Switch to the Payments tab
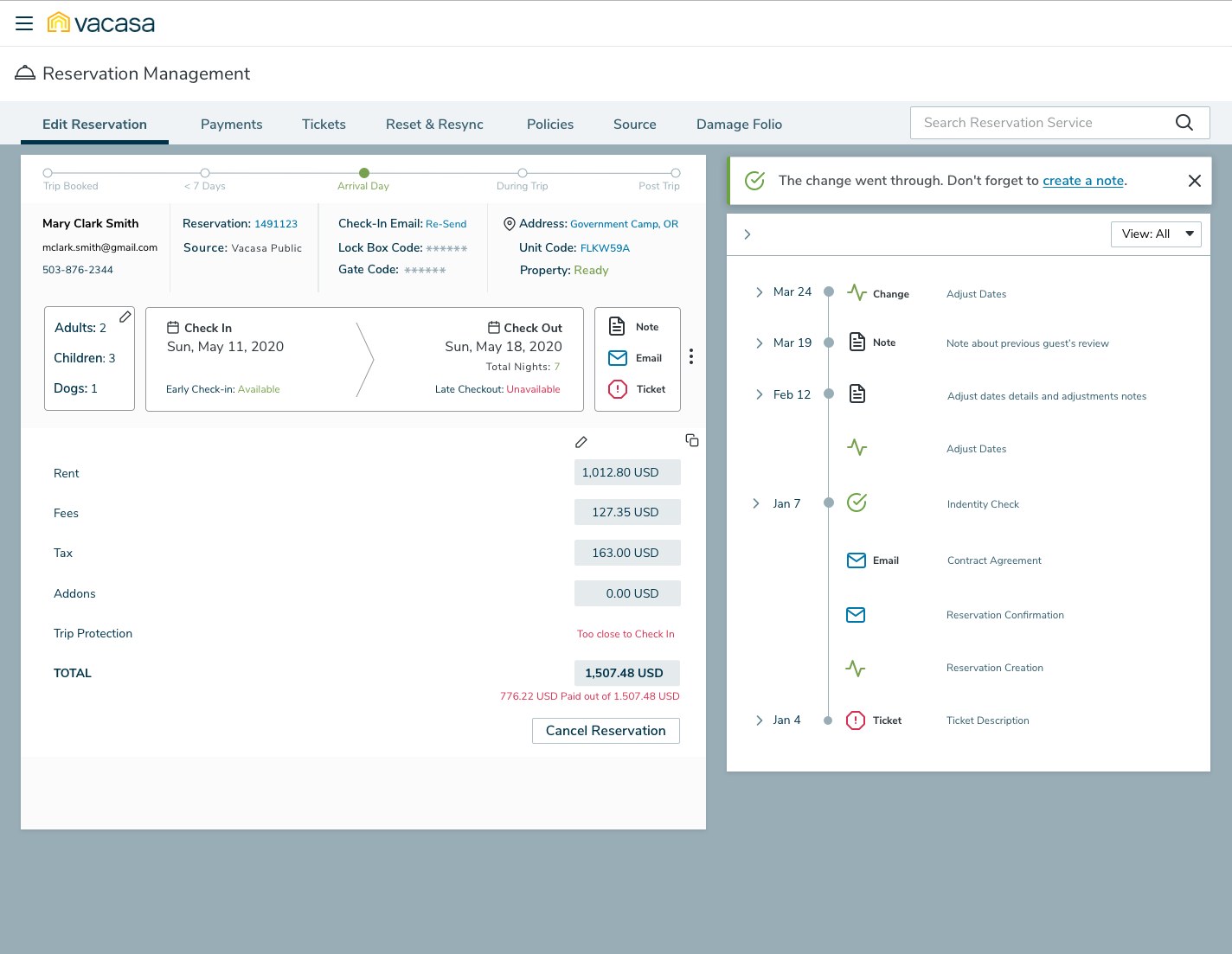1232x954 pixels. pyautogui.click(x=232, y=125)
